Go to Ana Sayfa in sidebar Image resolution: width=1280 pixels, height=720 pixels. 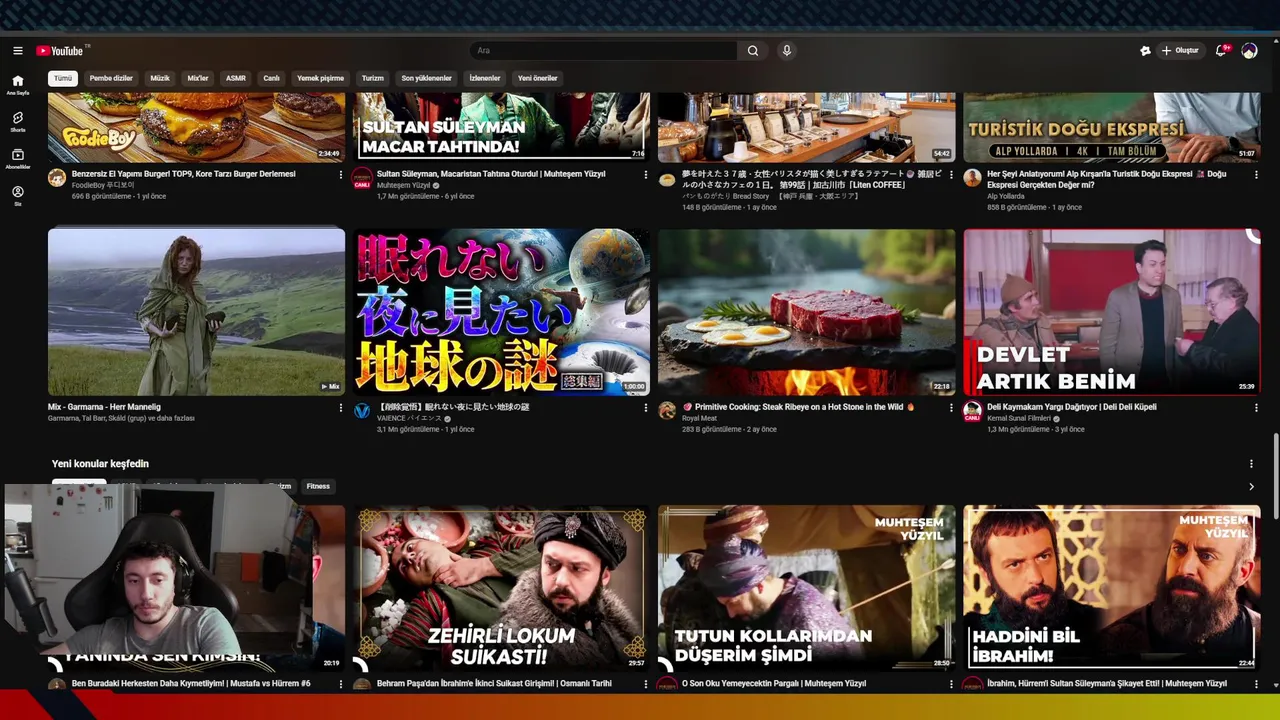[18, 85]
